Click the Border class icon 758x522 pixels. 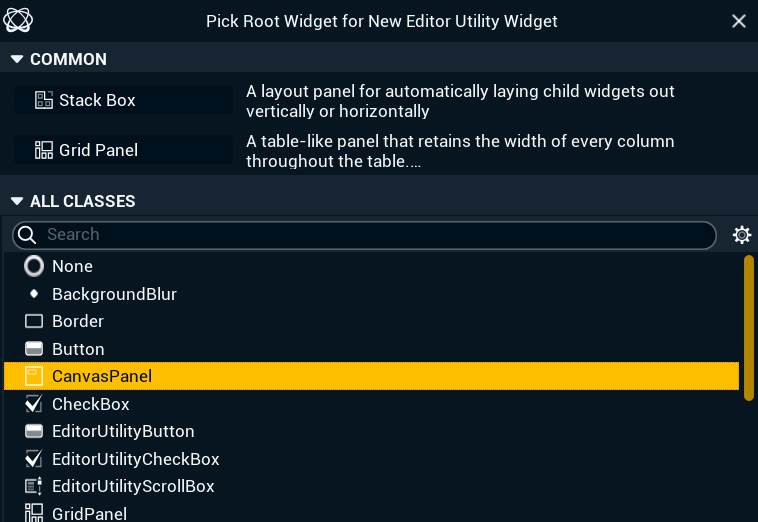34,322
